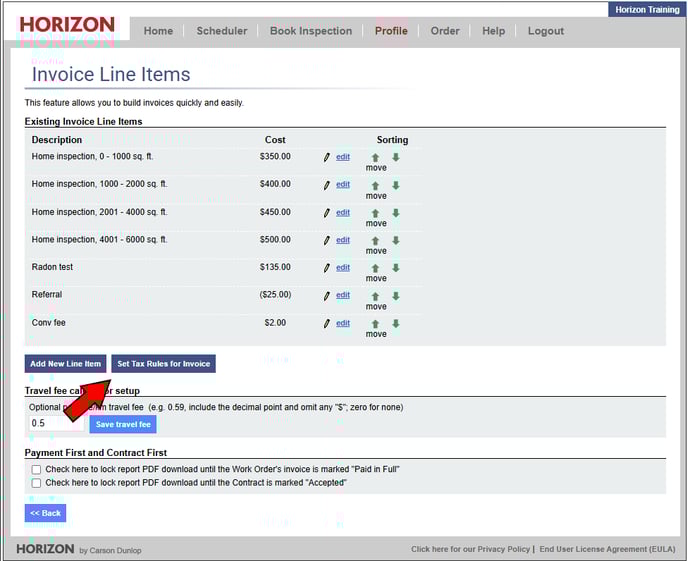Image resolution: width=688 pixels, height=561 pixels.
Task: Open the Order menu tab
Action: tap(445, 31)
